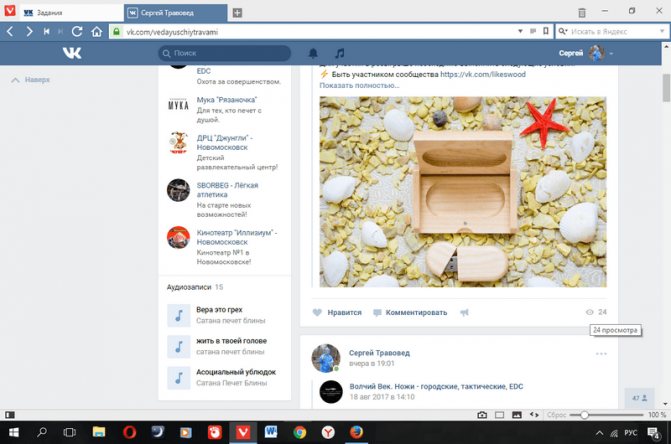Open a new tab with the plus button

coord(237,13)
